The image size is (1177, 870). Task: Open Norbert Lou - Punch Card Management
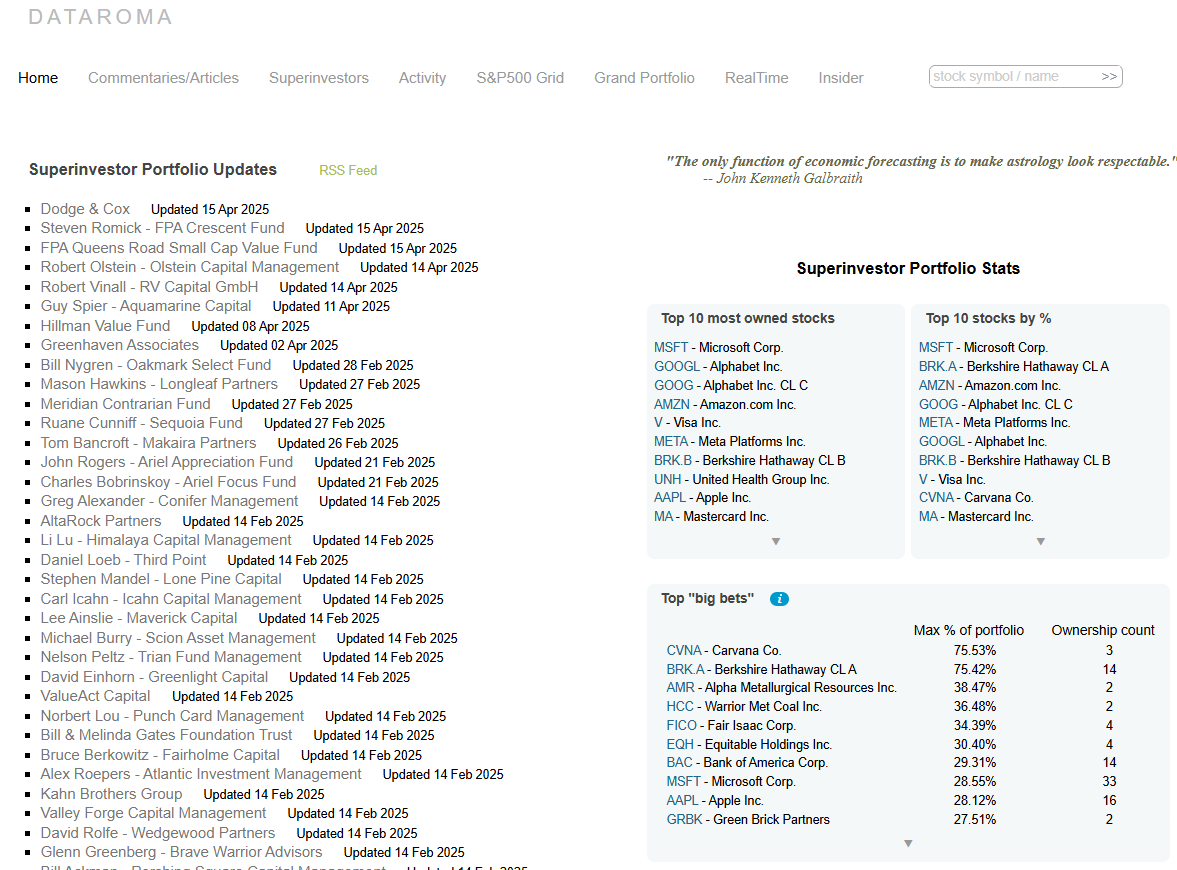[172, 716]
